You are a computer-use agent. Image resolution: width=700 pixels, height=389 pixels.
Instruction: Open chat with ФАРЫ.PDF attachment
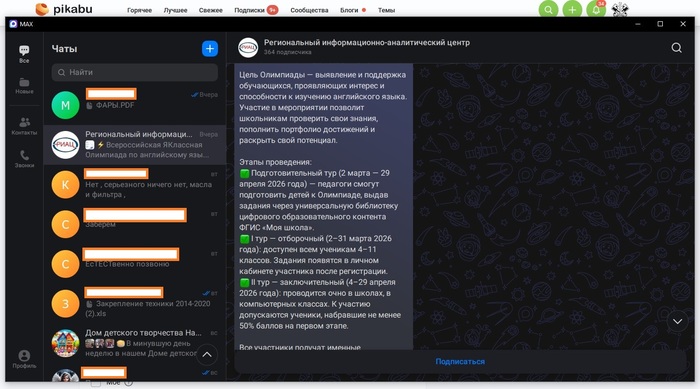click(x=135, y=105)
